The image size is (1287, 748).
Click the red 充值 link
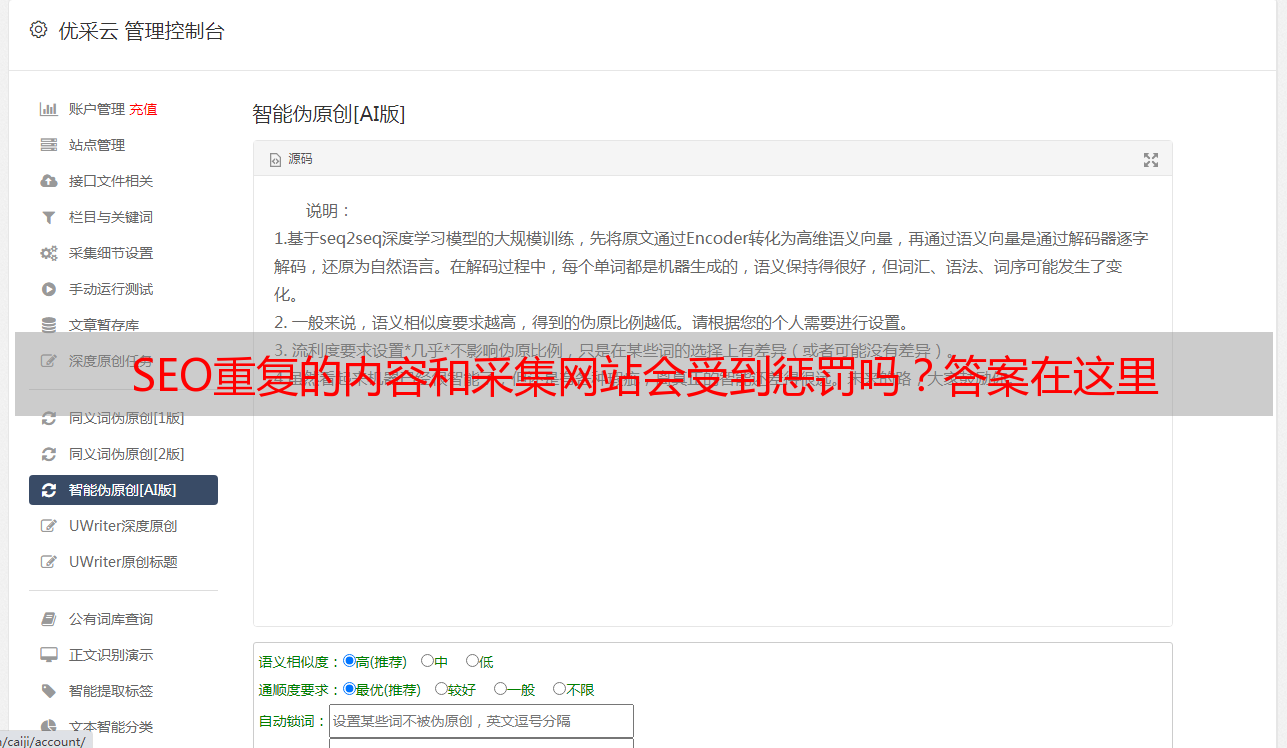pyautogui.click(x=143, y=109)
